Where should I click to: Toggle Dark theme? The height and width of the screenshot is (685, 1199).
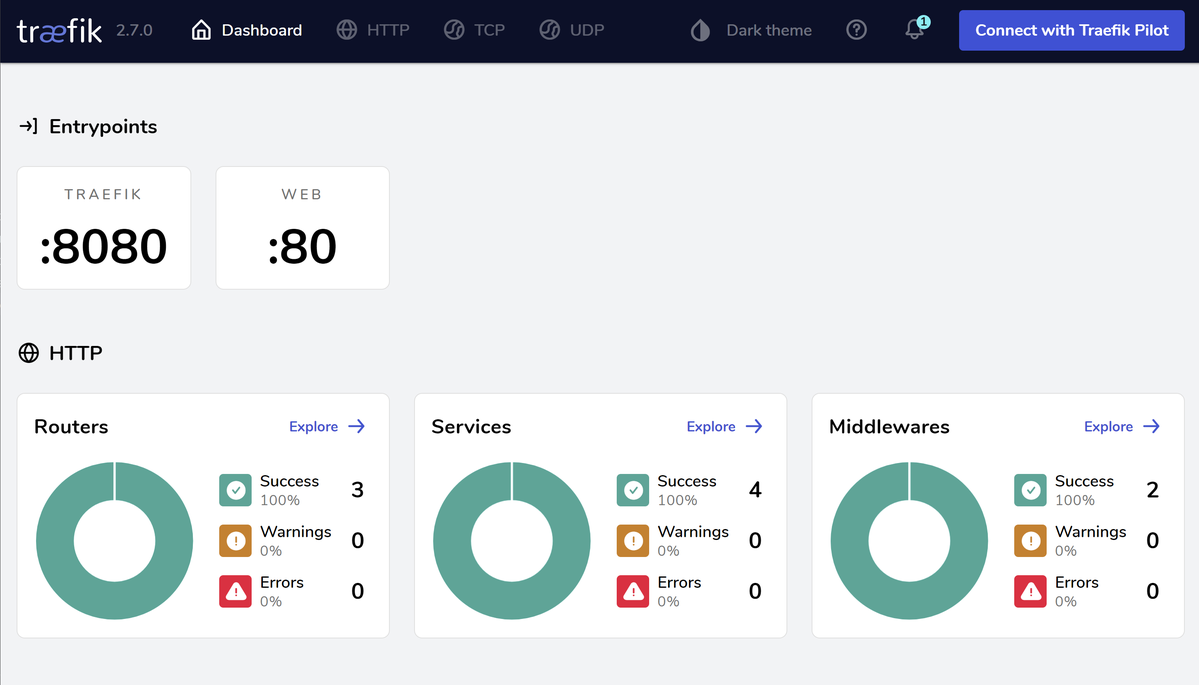[749, 30]
